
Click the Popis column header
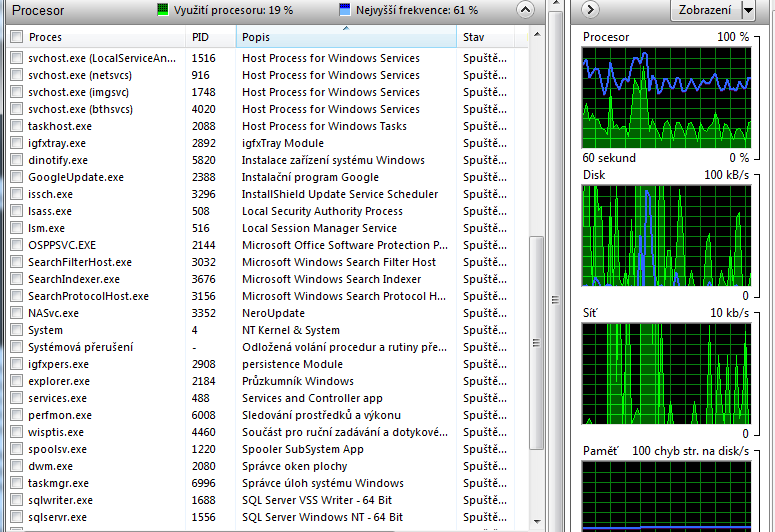tap(345, 37)
